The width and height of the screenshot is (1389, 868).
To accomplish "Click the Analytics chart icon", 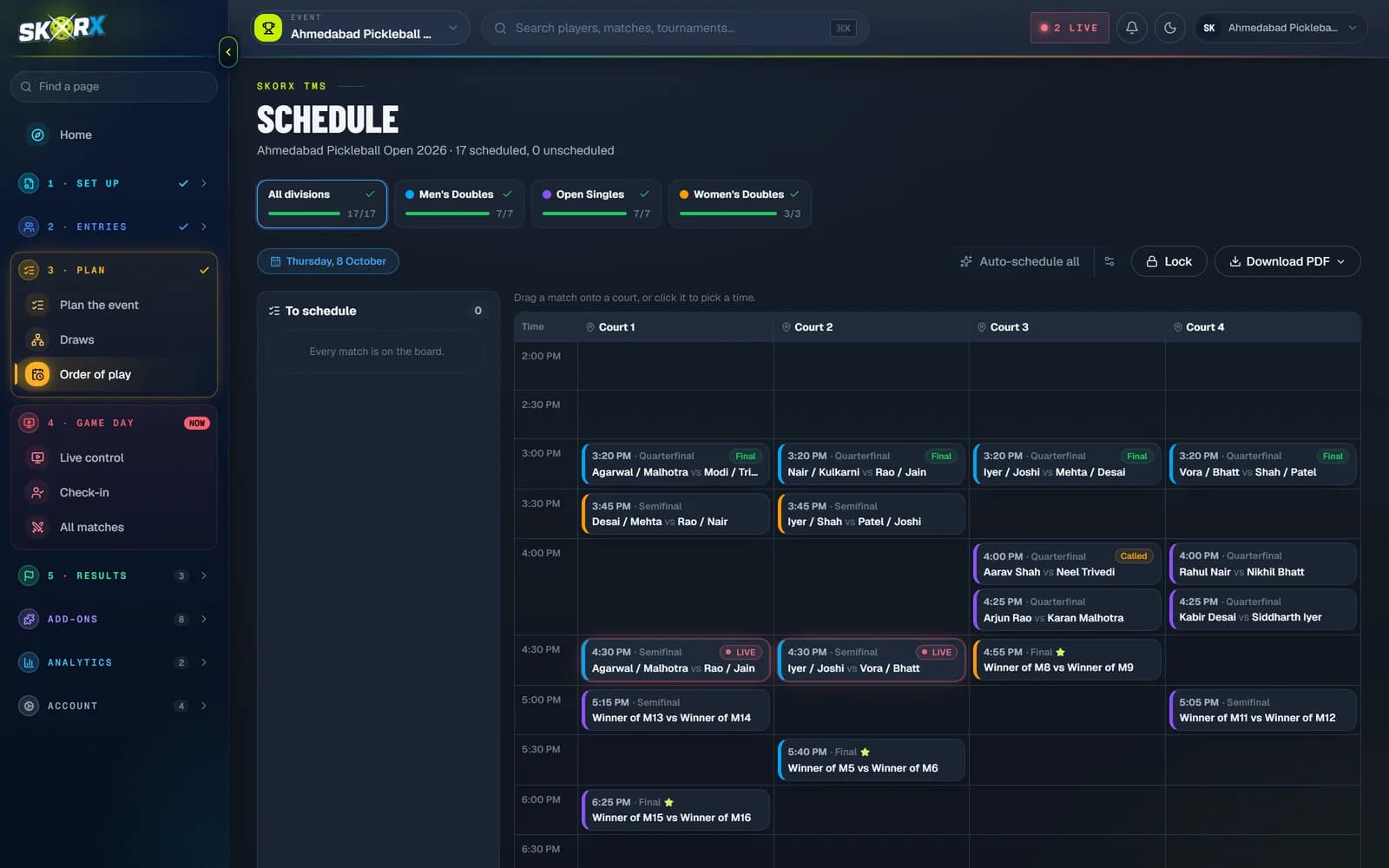I will (x=29, y=662).
